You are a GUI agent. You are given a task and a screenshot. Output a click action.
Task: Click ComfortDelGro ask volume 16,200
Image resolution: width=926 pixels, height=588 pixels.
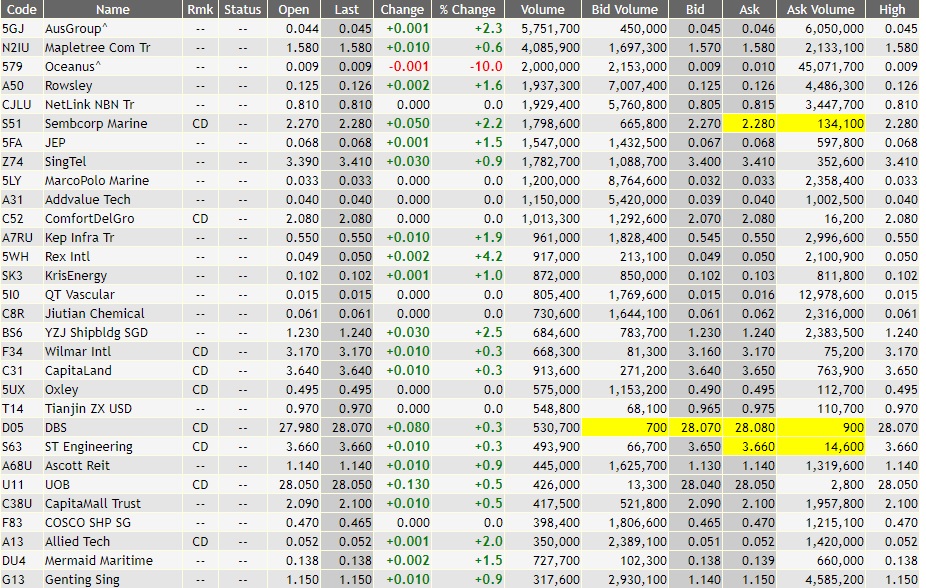coord(844,218)
